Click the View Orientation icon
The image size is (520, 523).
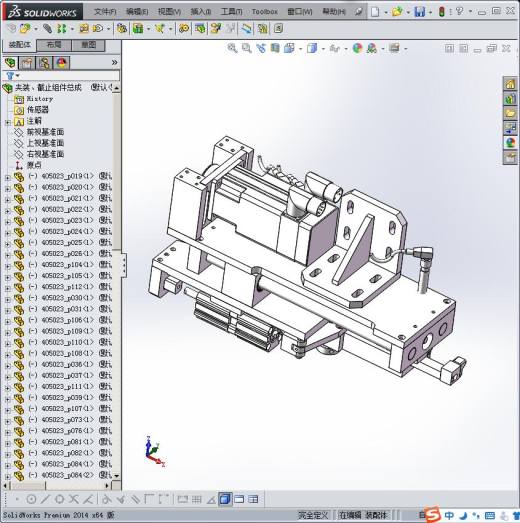(x=289, y=48)
